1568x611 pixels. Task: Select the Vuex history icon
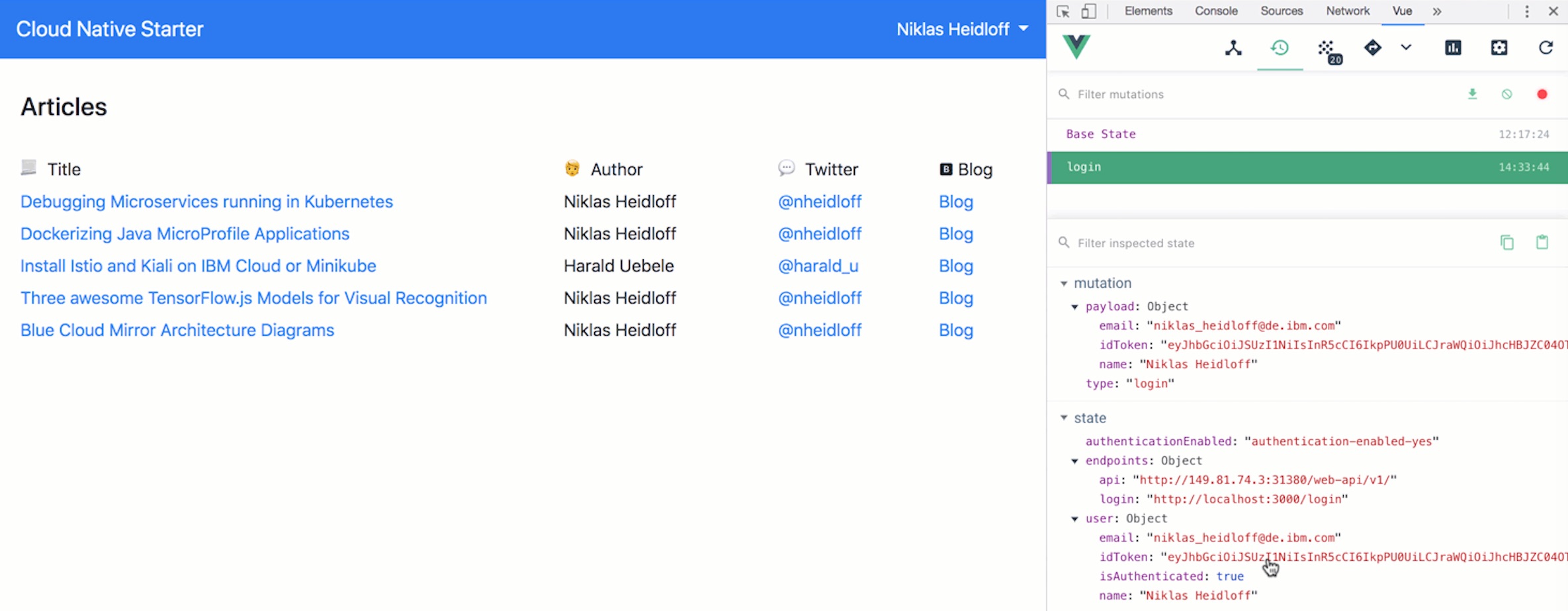click(x=1280, y=48)
